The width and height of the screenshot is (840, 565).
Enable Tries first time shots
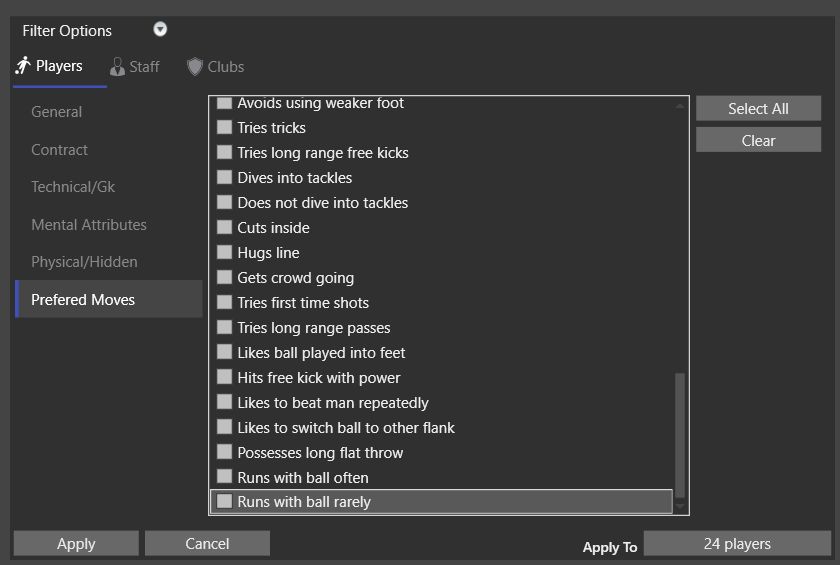224,302
